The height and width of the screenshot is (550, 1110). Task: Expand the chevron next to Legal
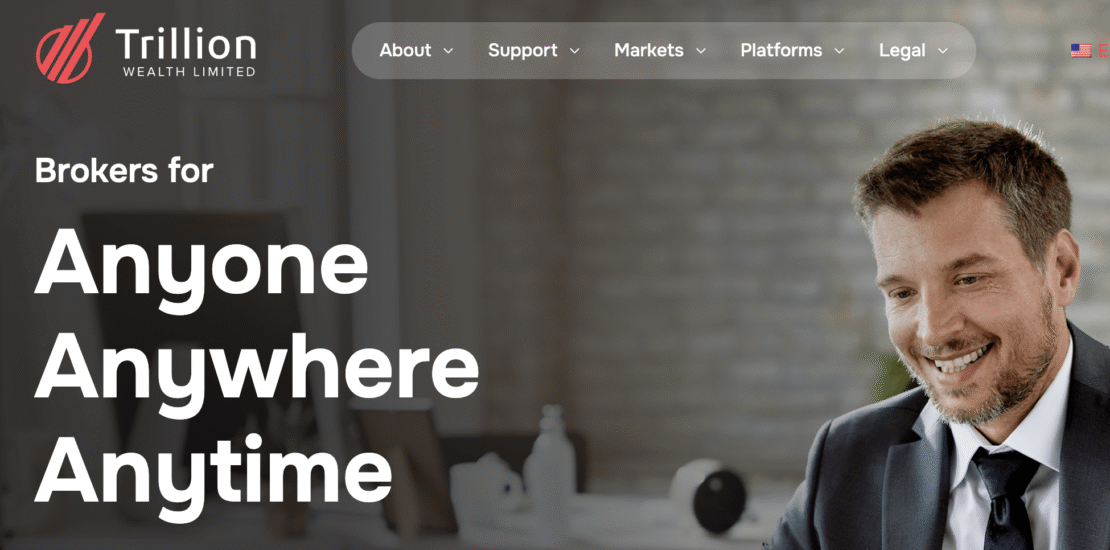[x=943, y=51]
